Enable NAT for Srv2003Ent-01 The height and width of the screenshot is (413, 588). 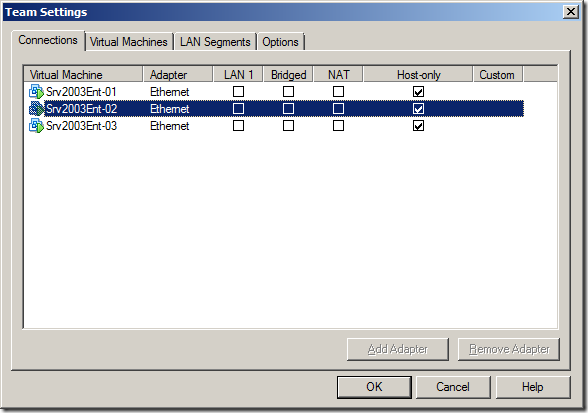tap(338, 92)
